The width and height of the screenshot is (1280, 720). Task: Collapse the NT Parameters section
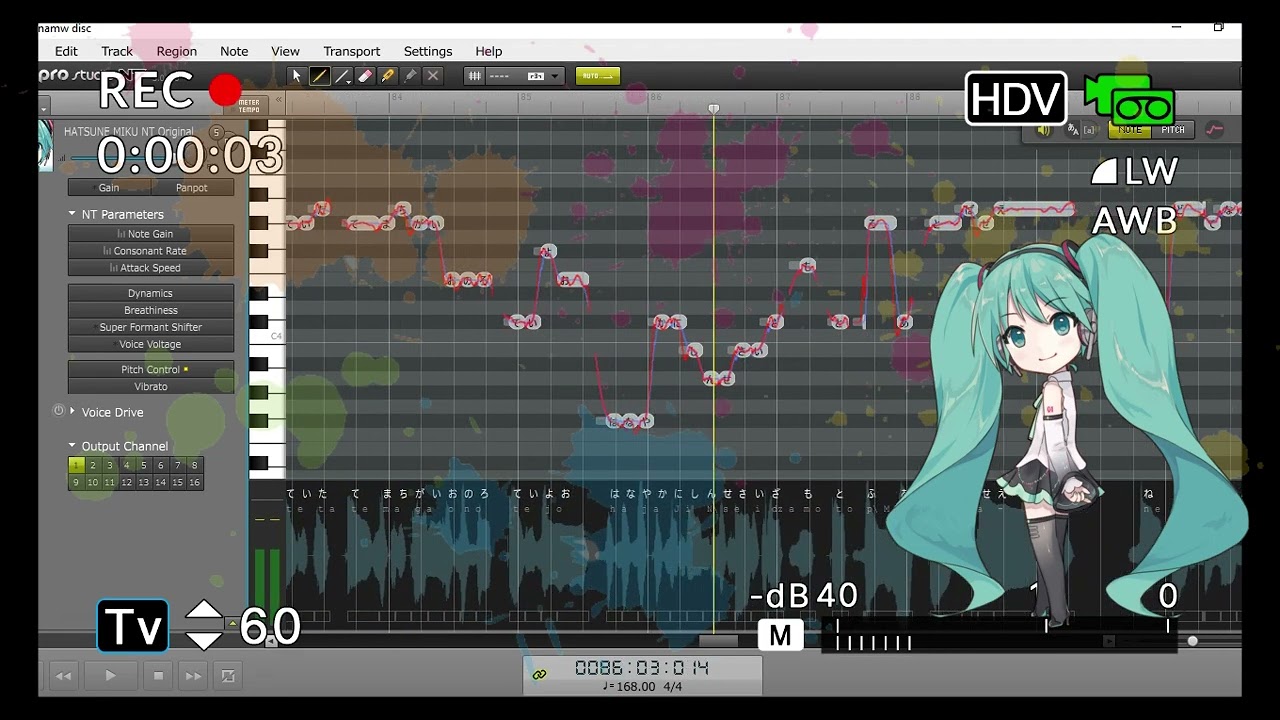tap(72, 214)
